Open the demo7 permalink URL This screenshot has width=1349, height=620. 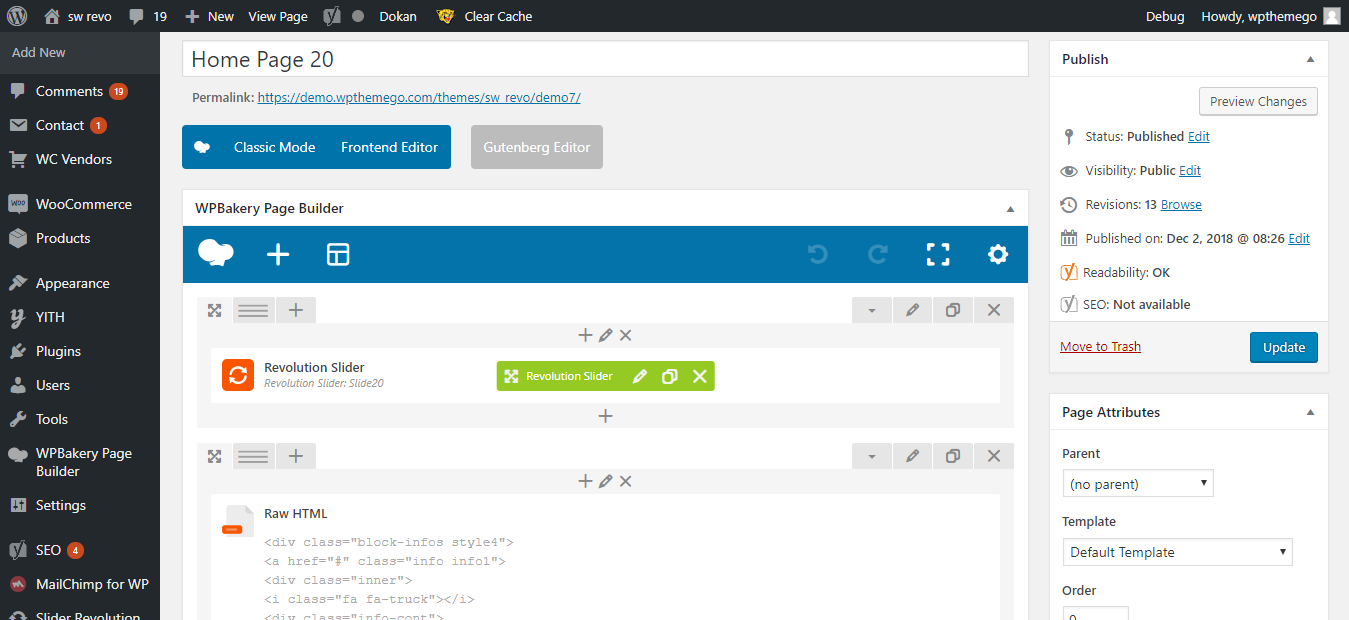(x=419, y=98)
